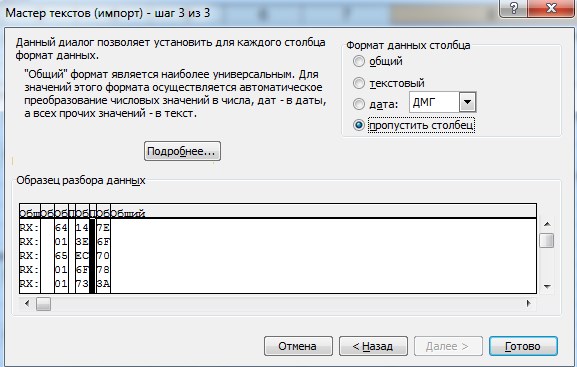Click the horizontal scroll right arrow
Image resolution: width=577 pixels, height=367 pixels.
coord(529,304)
